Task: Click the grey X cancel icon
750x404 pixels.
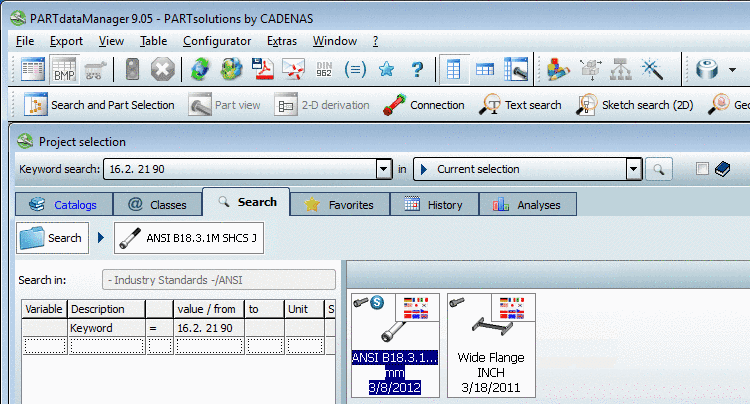Action: coord(163,70)
